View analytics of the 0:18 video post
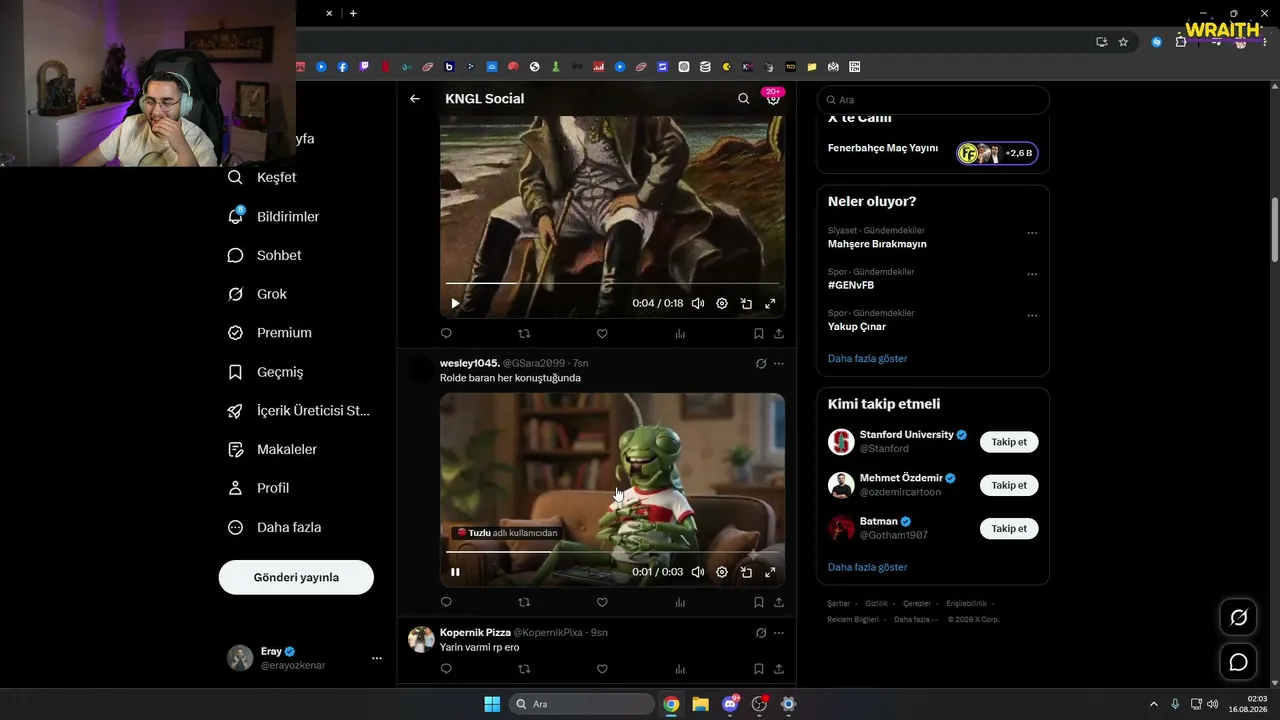The image size is (1280, 720). (x=680, y=334)
